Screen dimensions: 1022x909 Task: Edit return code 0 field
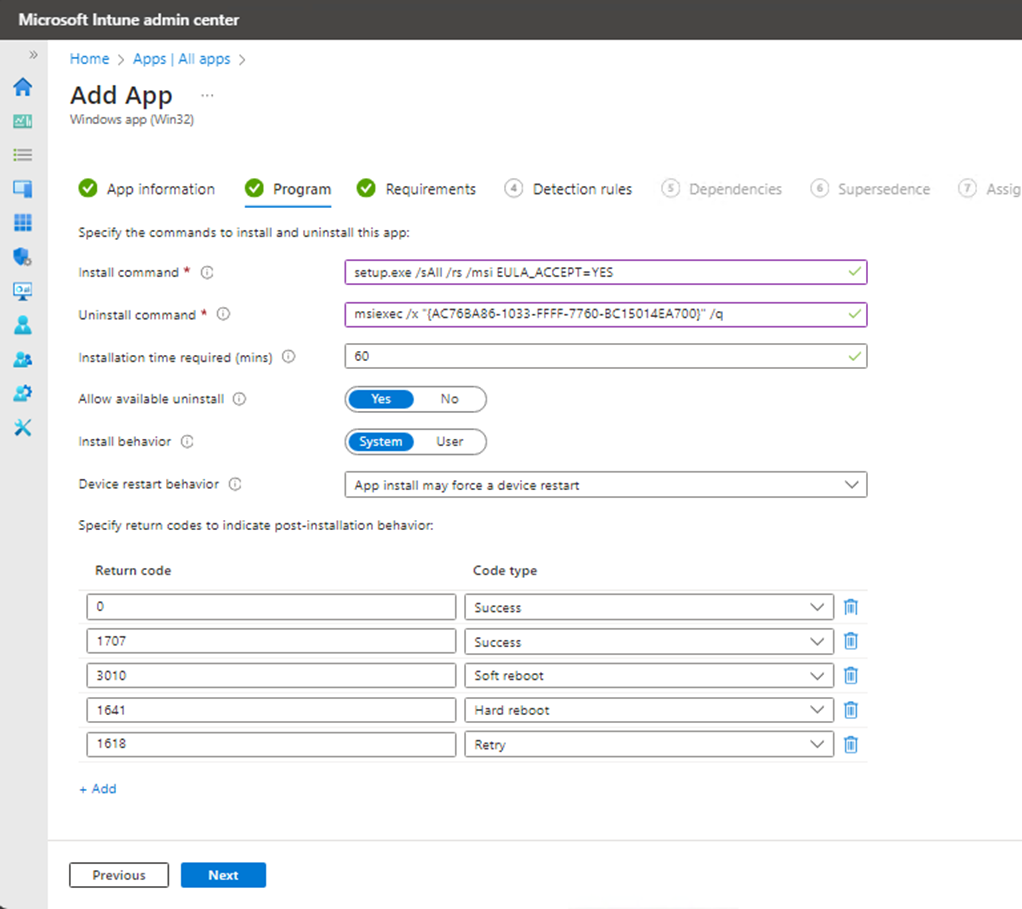coord(270,607)
